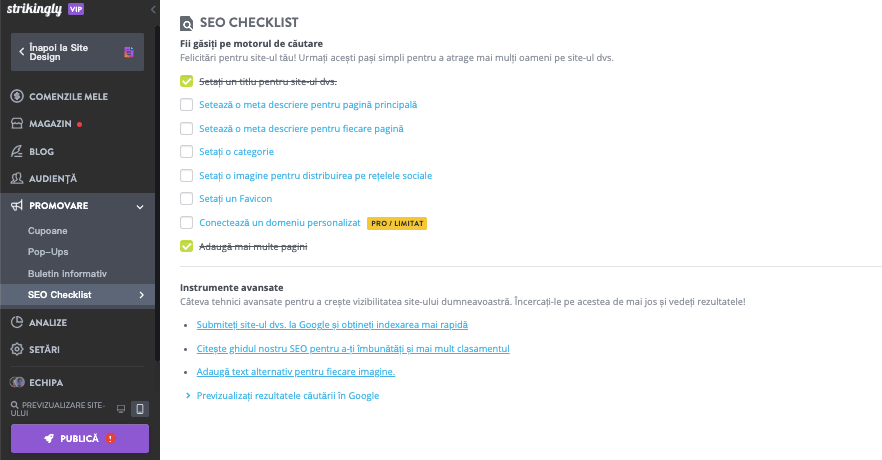Tick the 'Setați o categorie' checkbox
The width and height of the screenshot is (882, 460).
[187, 152]
